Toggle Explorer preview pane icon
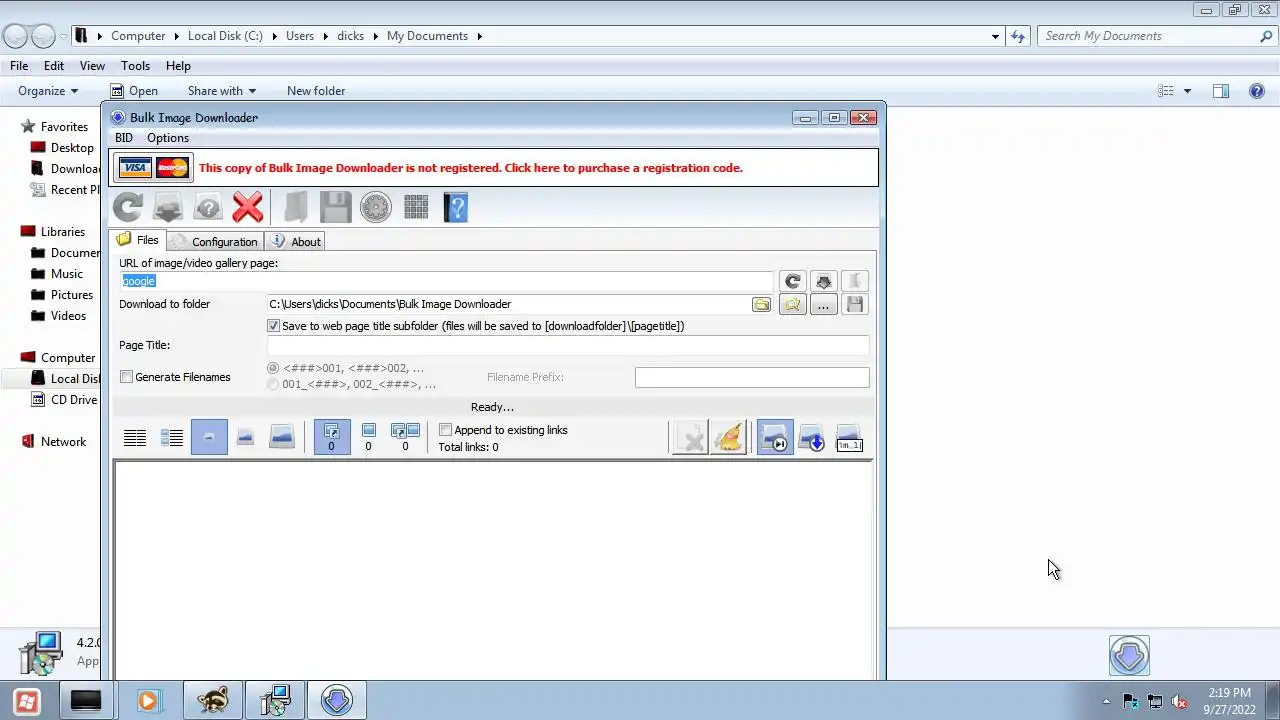This screenshot has width=1280, height=720. click(x=1221, y=91)
